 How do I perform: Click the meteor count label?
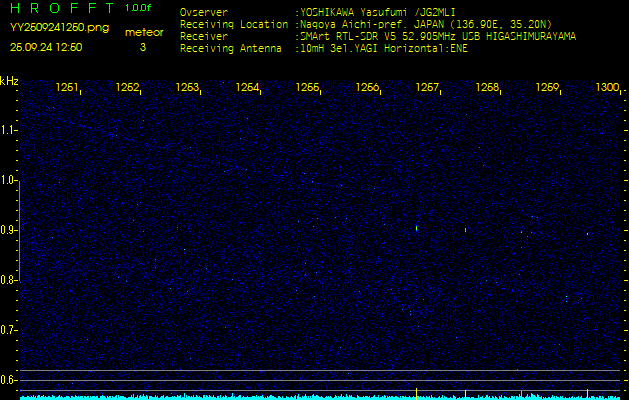(x=142, y=32)
